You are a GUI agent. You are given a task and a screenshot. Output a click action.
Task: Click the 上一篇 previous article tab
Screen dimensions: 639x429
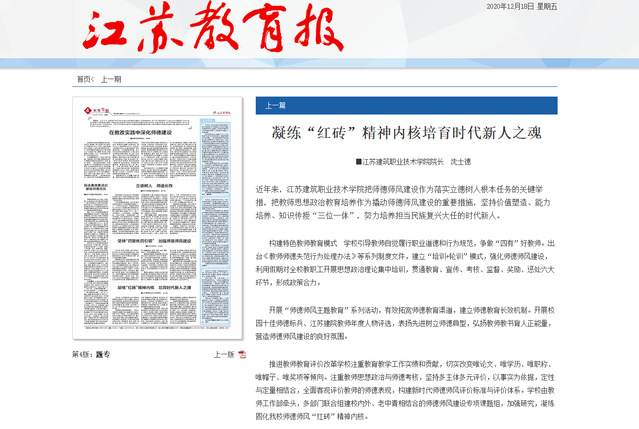tap(276, 104)
